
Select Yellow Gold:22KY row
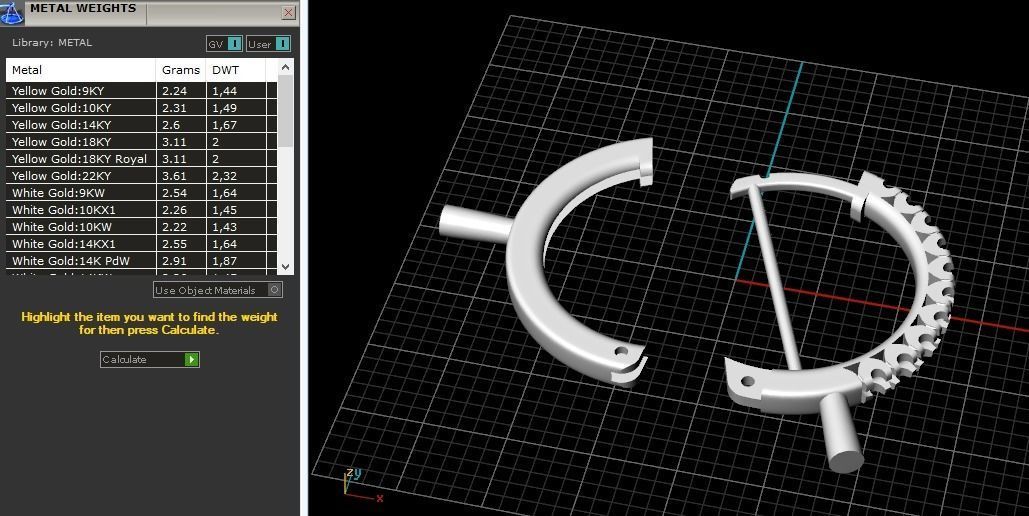[x=141, y=176]
